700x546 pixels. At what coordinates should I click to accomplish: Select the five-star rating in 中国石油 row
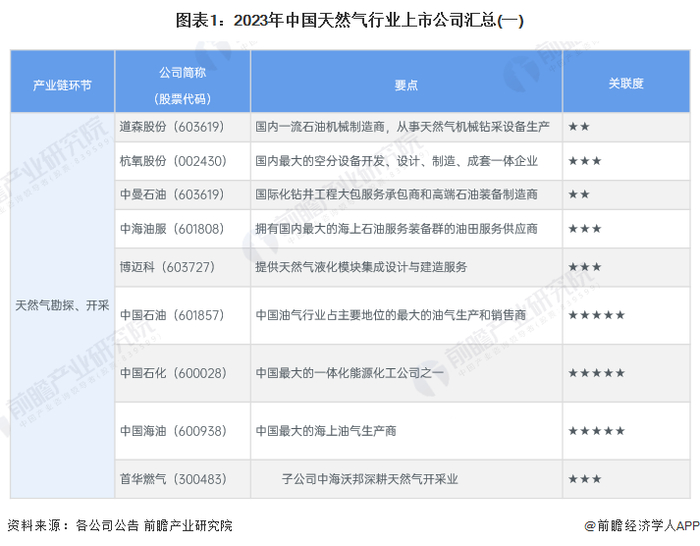click(x=596, y=315)
